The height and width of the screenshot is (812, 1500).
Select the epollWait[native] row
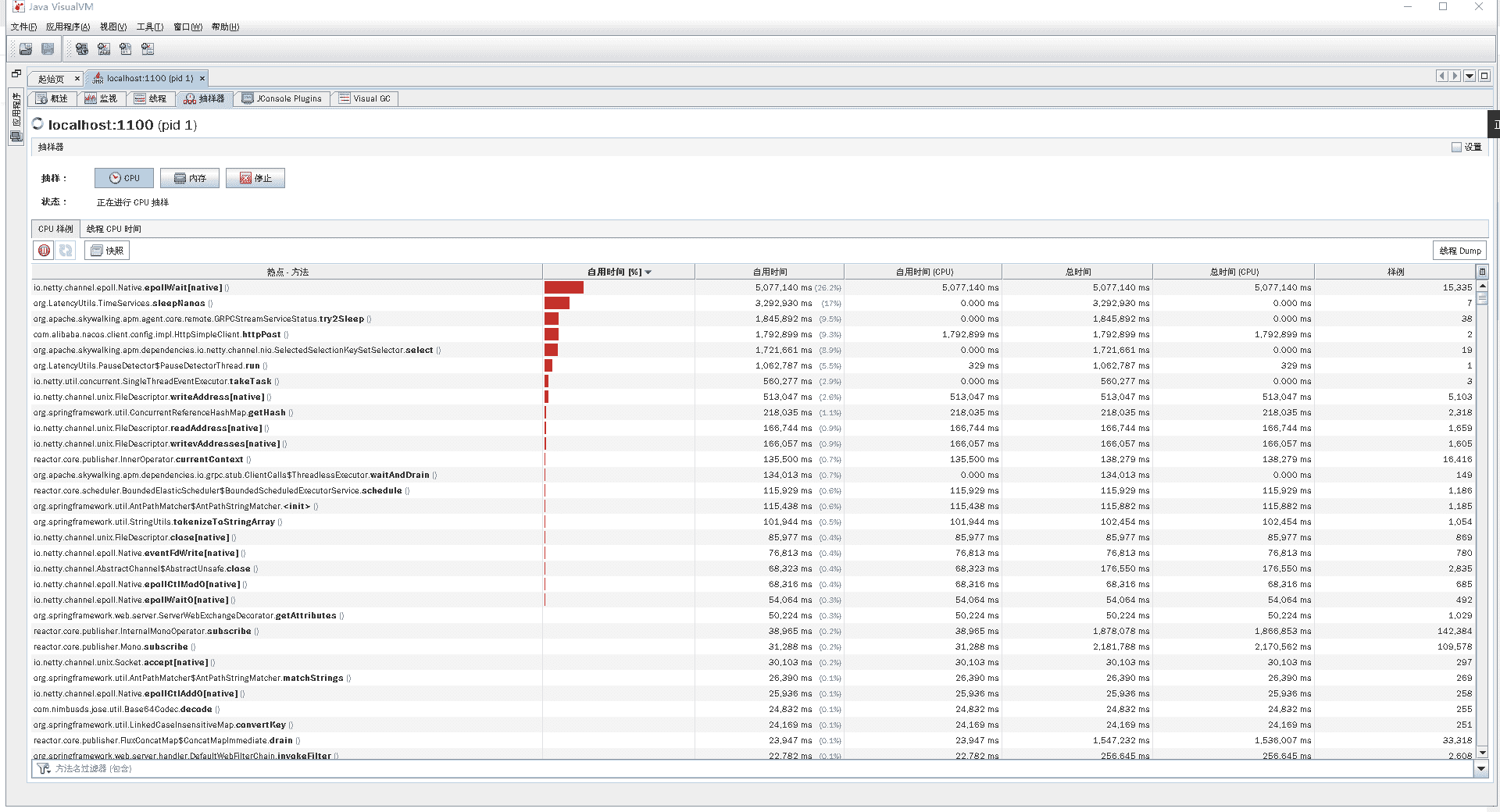point(753,287)
